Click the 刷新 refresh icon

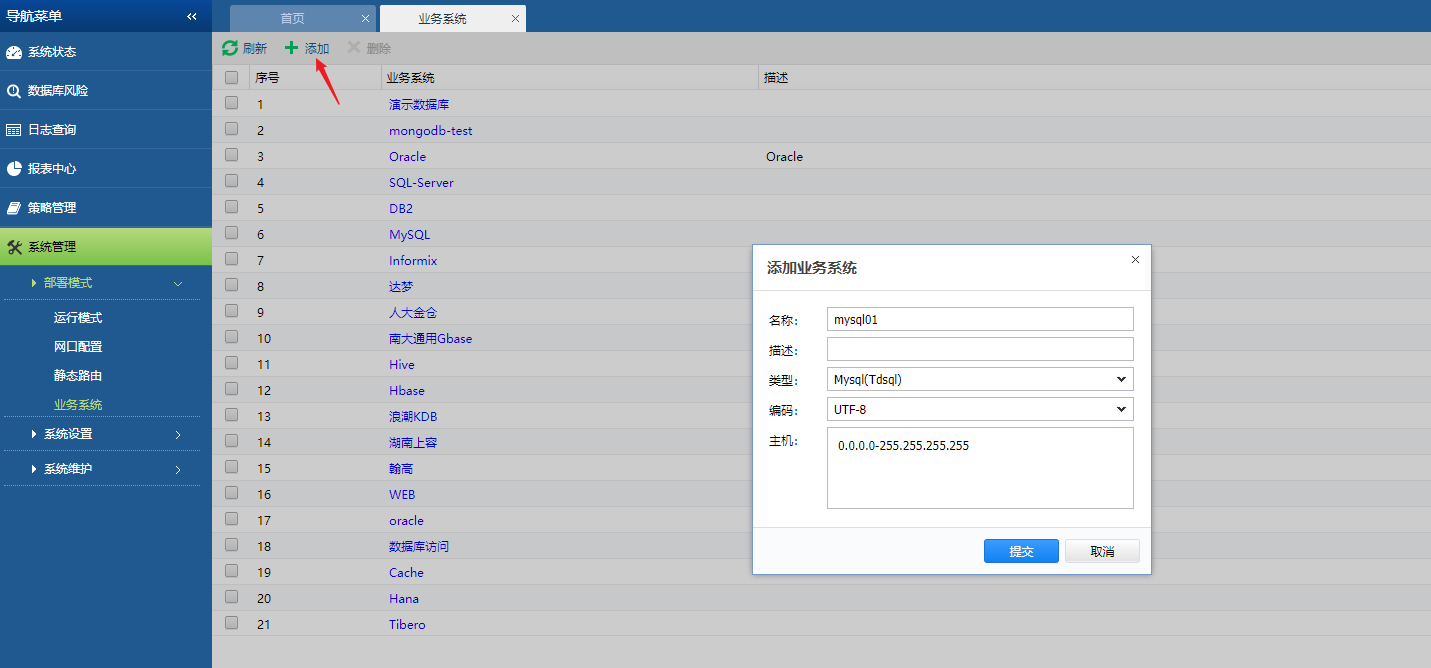pyautogui.click(x=231, y=47)
